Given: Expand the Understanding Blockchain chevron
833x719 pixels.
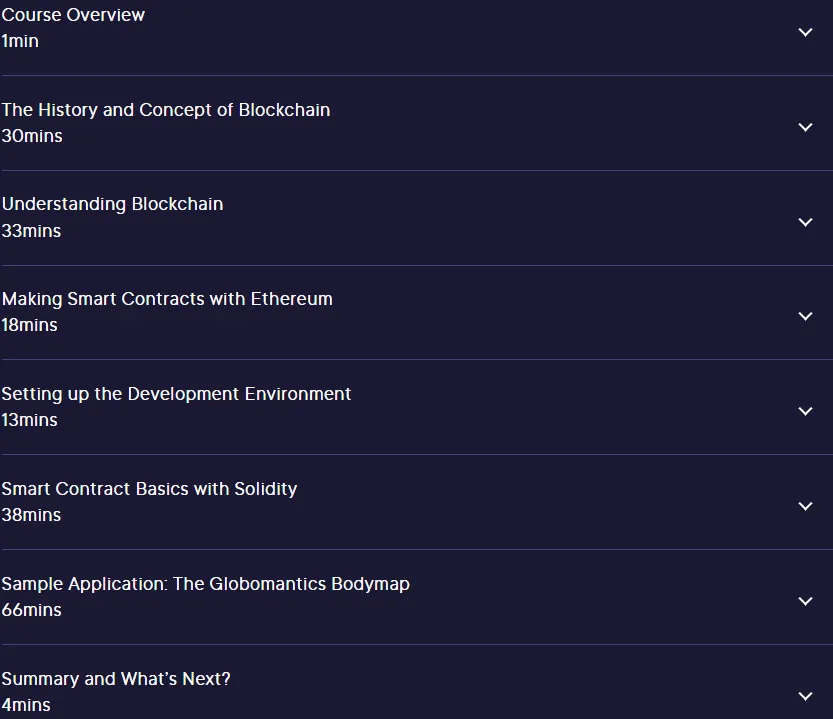Looking at the screenshot, I should [805, 222].
